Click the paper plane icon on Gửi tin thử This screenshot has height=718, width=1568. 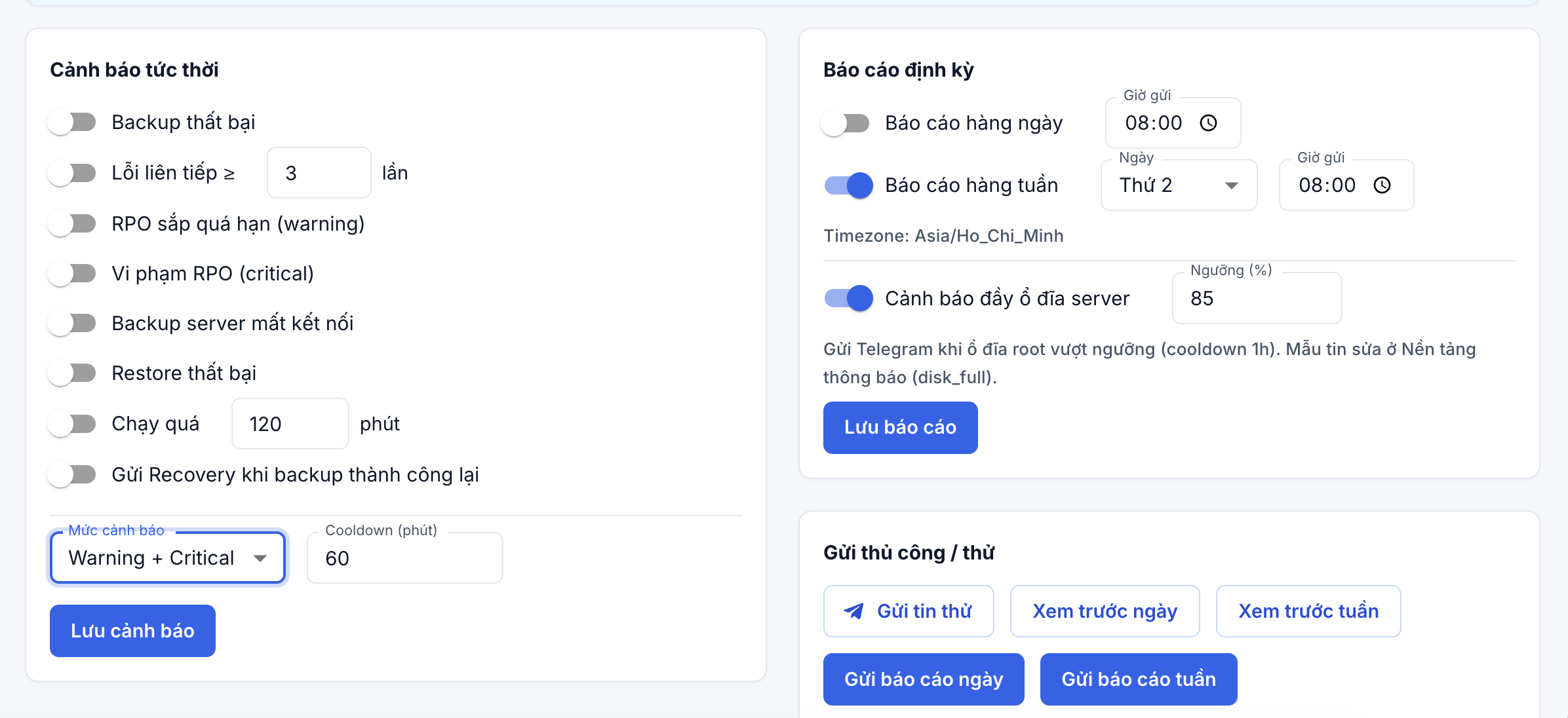click(853, 611)
